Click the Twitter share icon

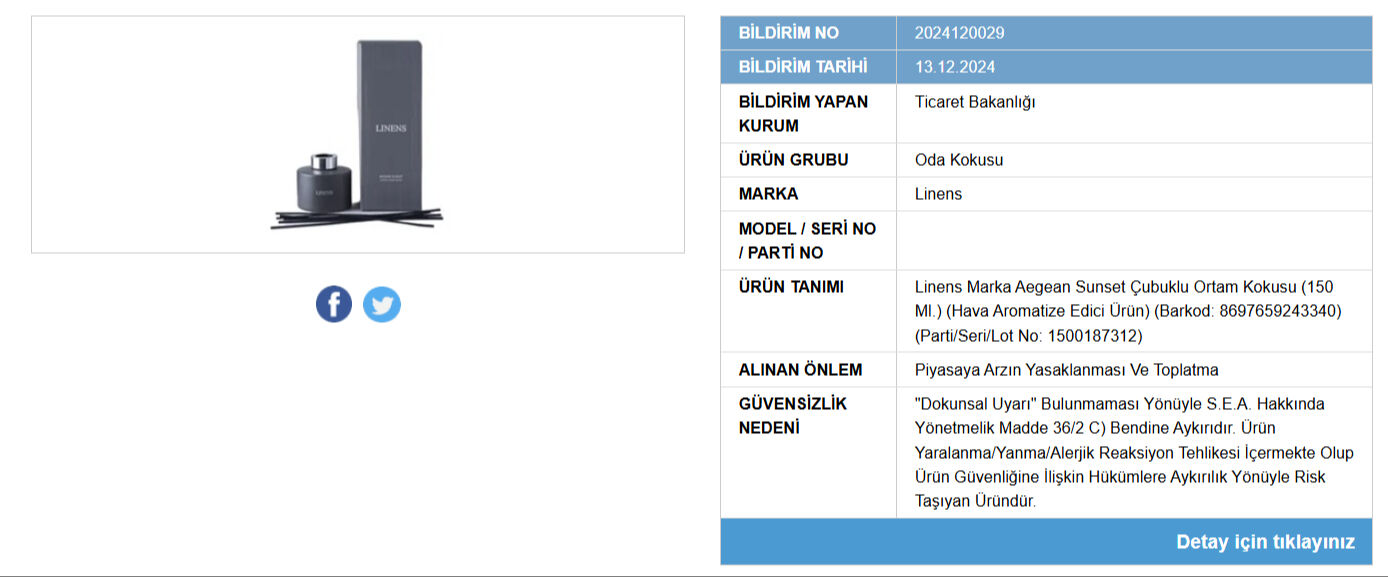(x=381, y=304)
